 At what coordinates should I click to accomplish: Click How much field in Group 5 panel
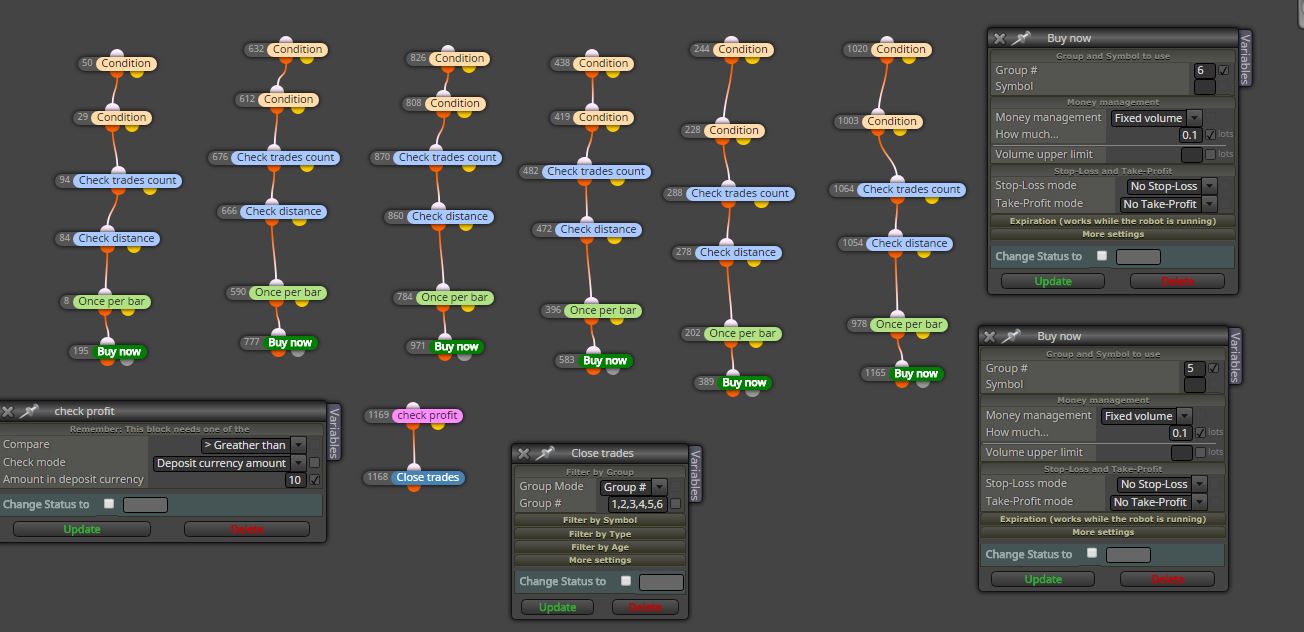coord(1180,433)
